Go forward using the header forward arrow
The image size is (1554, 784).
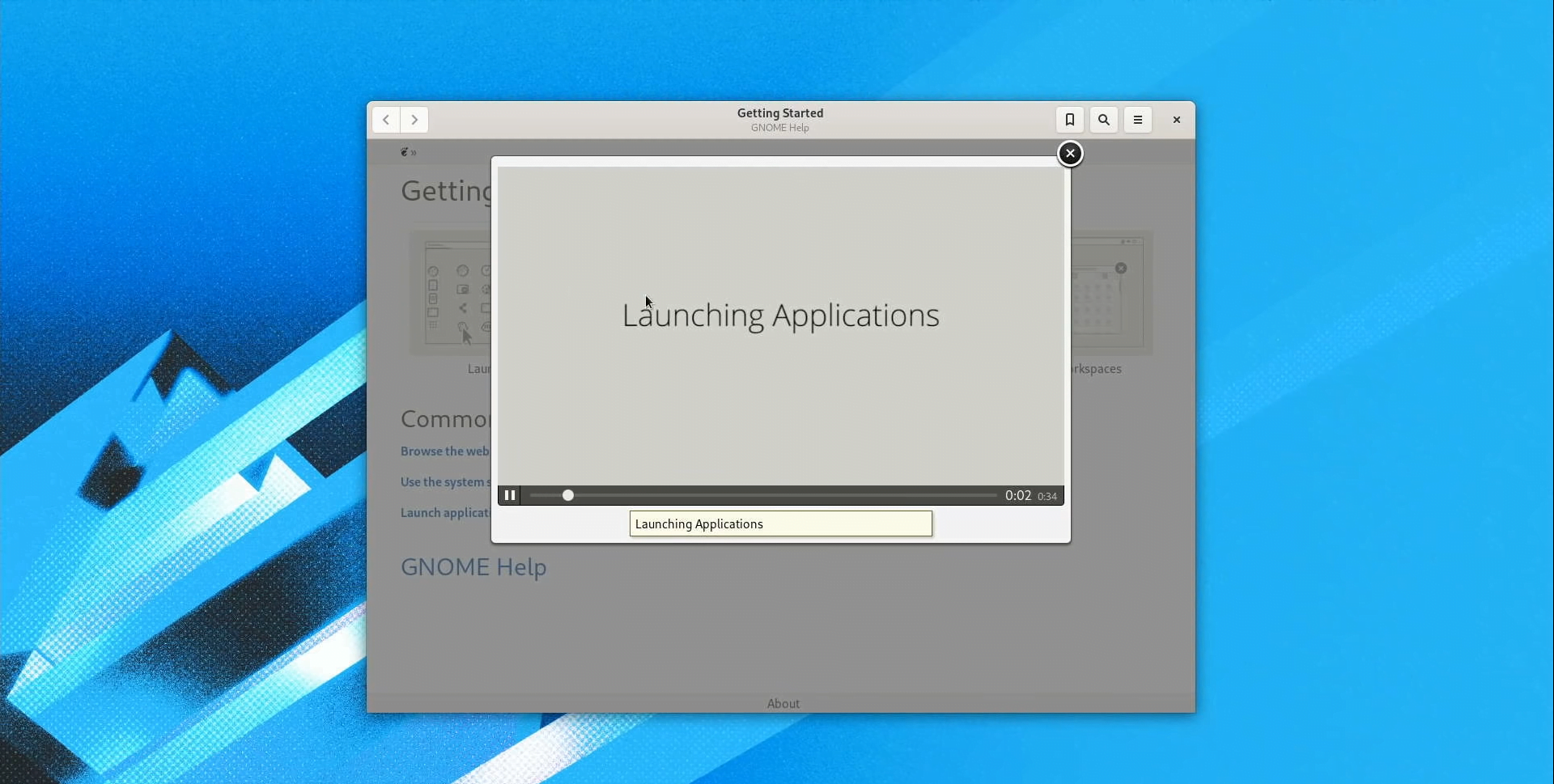[x=414, y=120]
